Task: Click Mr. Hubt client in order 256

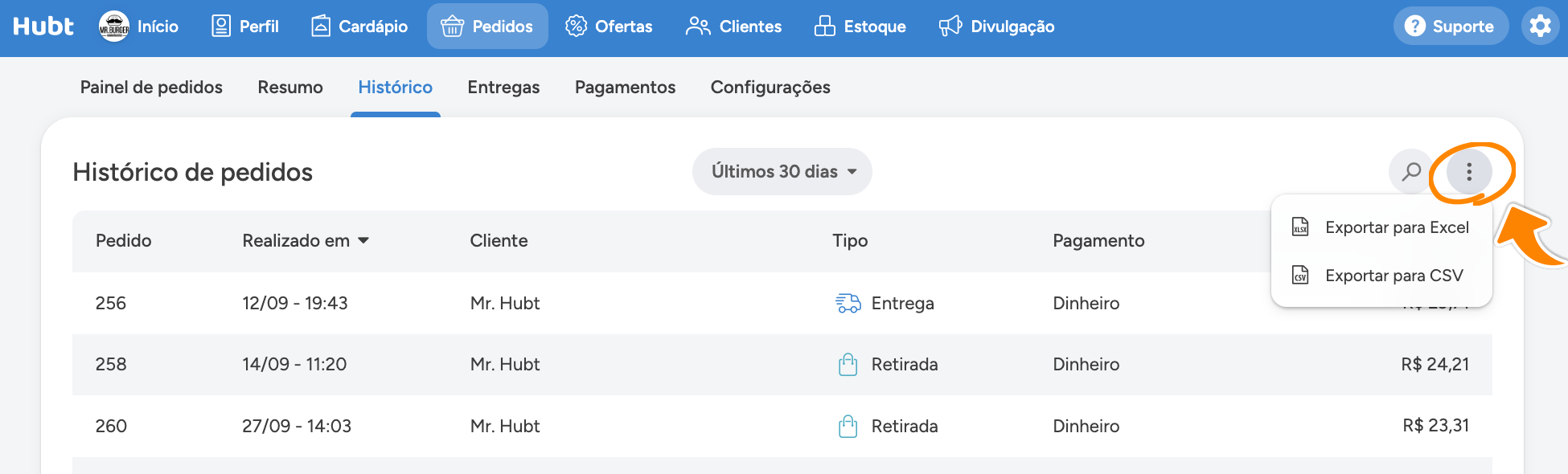Action: click(x=505, y=303)
